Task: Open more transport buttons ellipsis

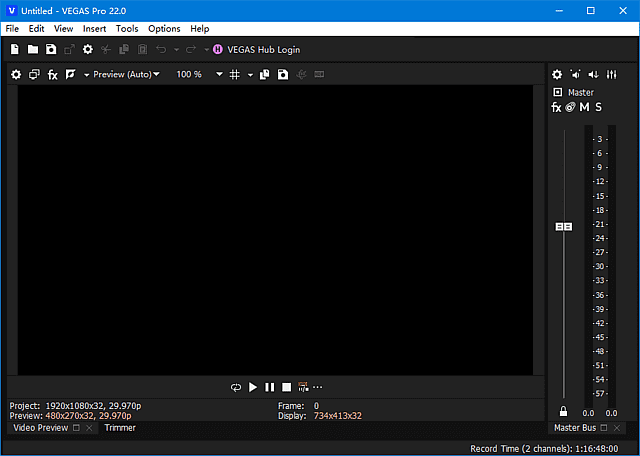Action: pyautogui.click(x=318, y=387)
